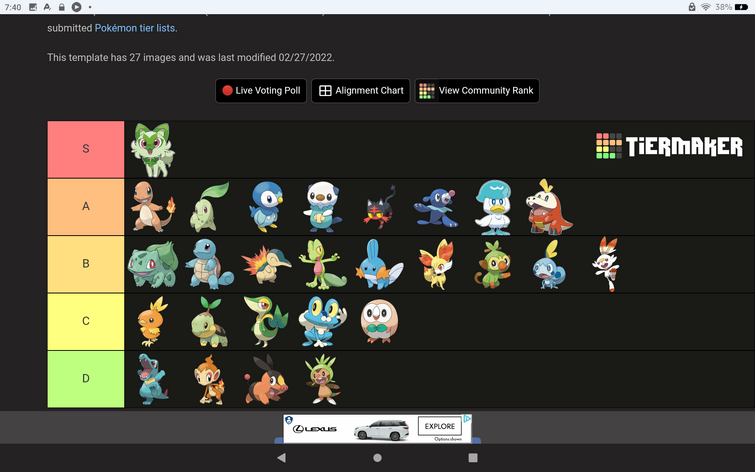Choose Quaxly in the A tier
The image size is (755, 472).
(493, 207)
